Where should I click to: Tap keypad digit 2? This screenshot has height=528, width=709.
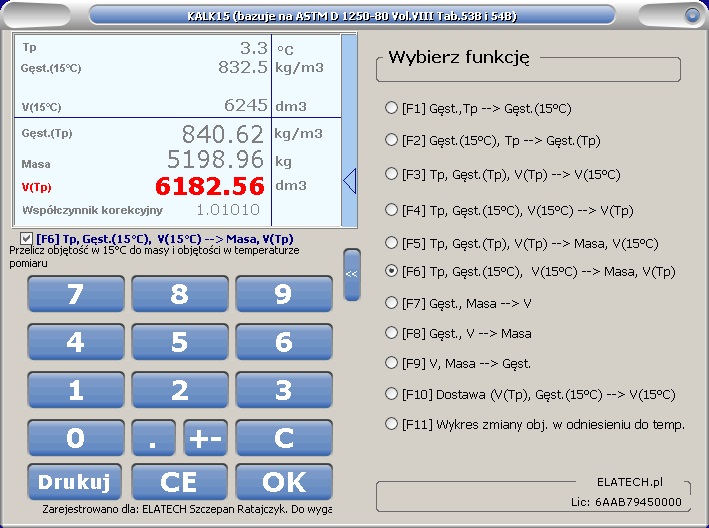(x=180, y=390)
